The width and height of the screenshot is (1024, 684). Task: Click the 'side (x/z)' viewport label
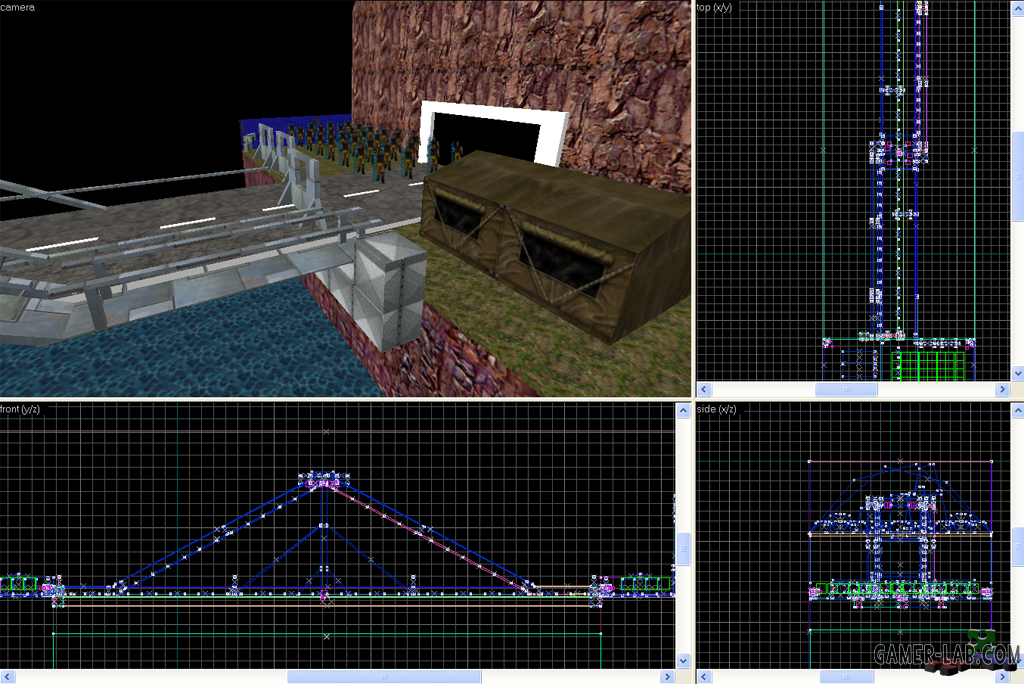716,409
